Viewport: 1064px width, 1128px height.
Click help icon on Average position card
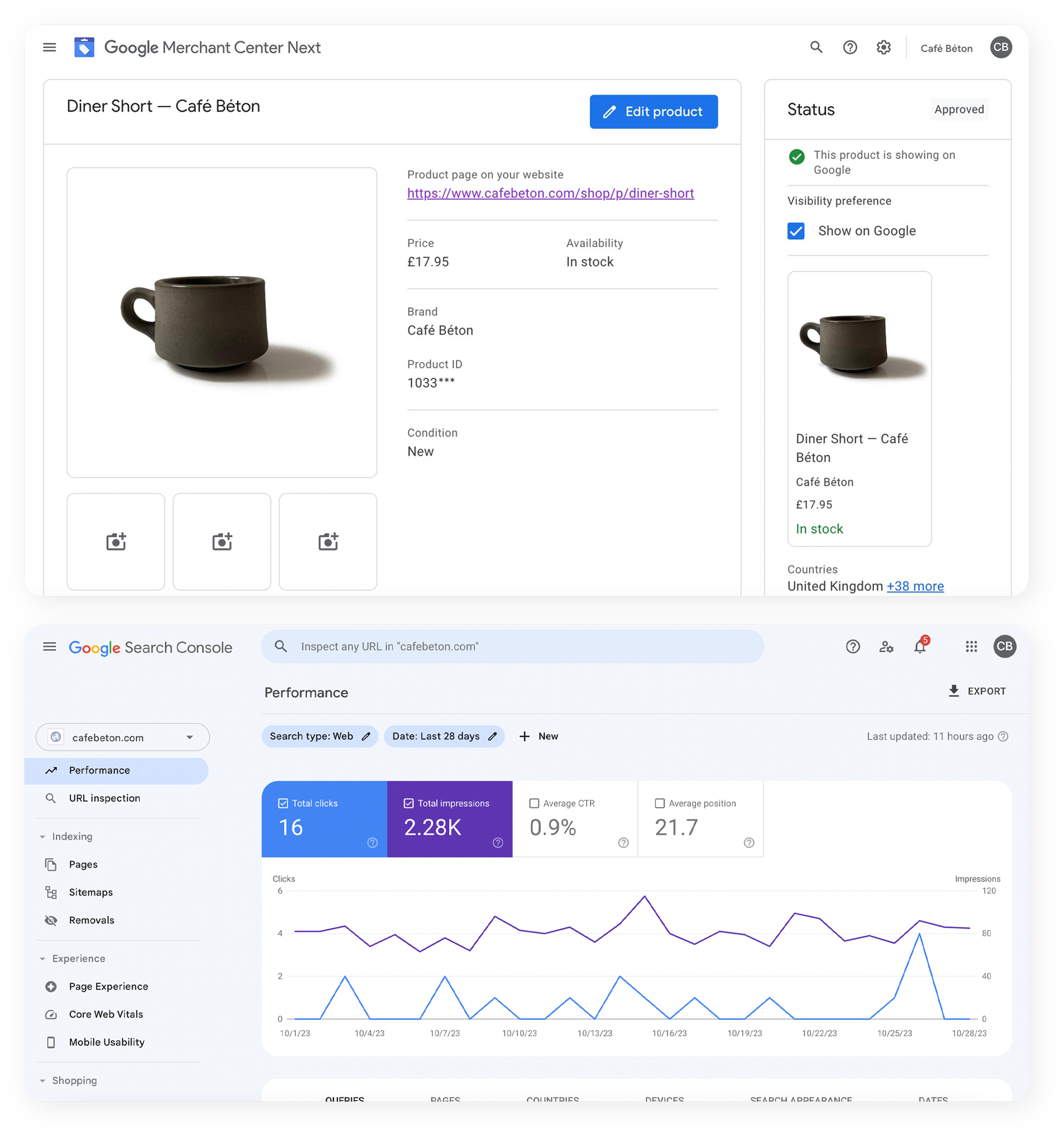point(749,843)
